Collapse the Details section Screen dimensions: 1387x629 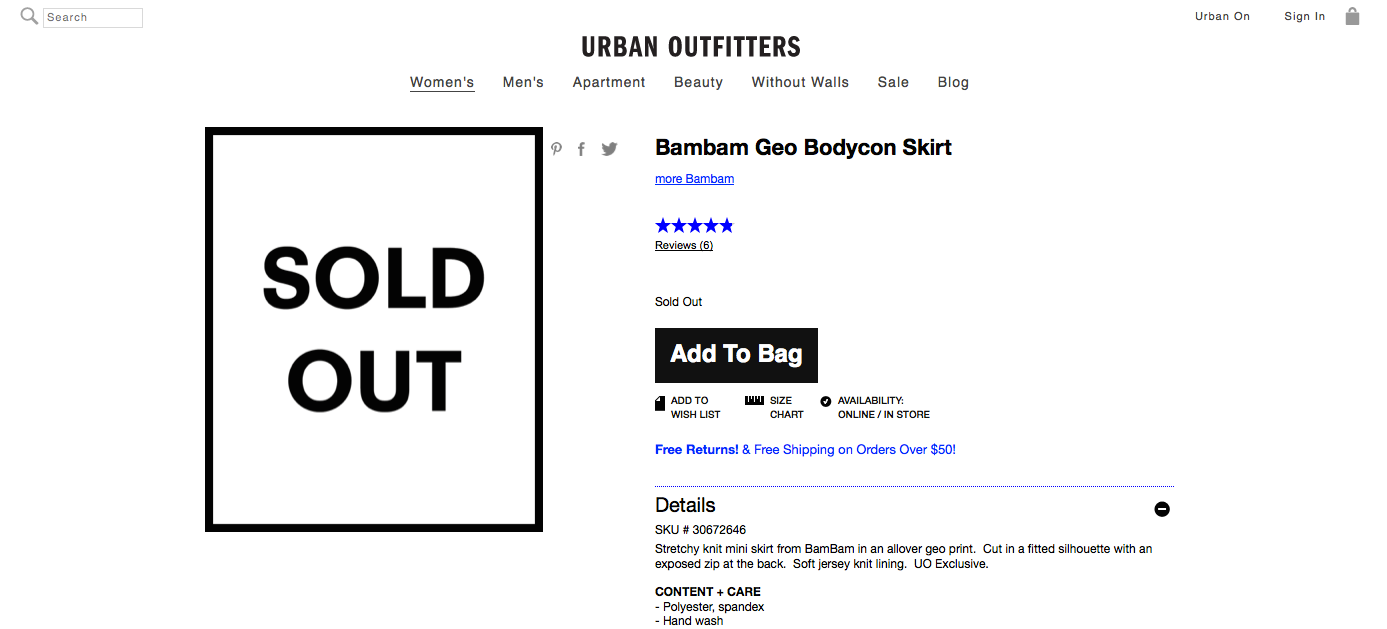click(1162, 509)
